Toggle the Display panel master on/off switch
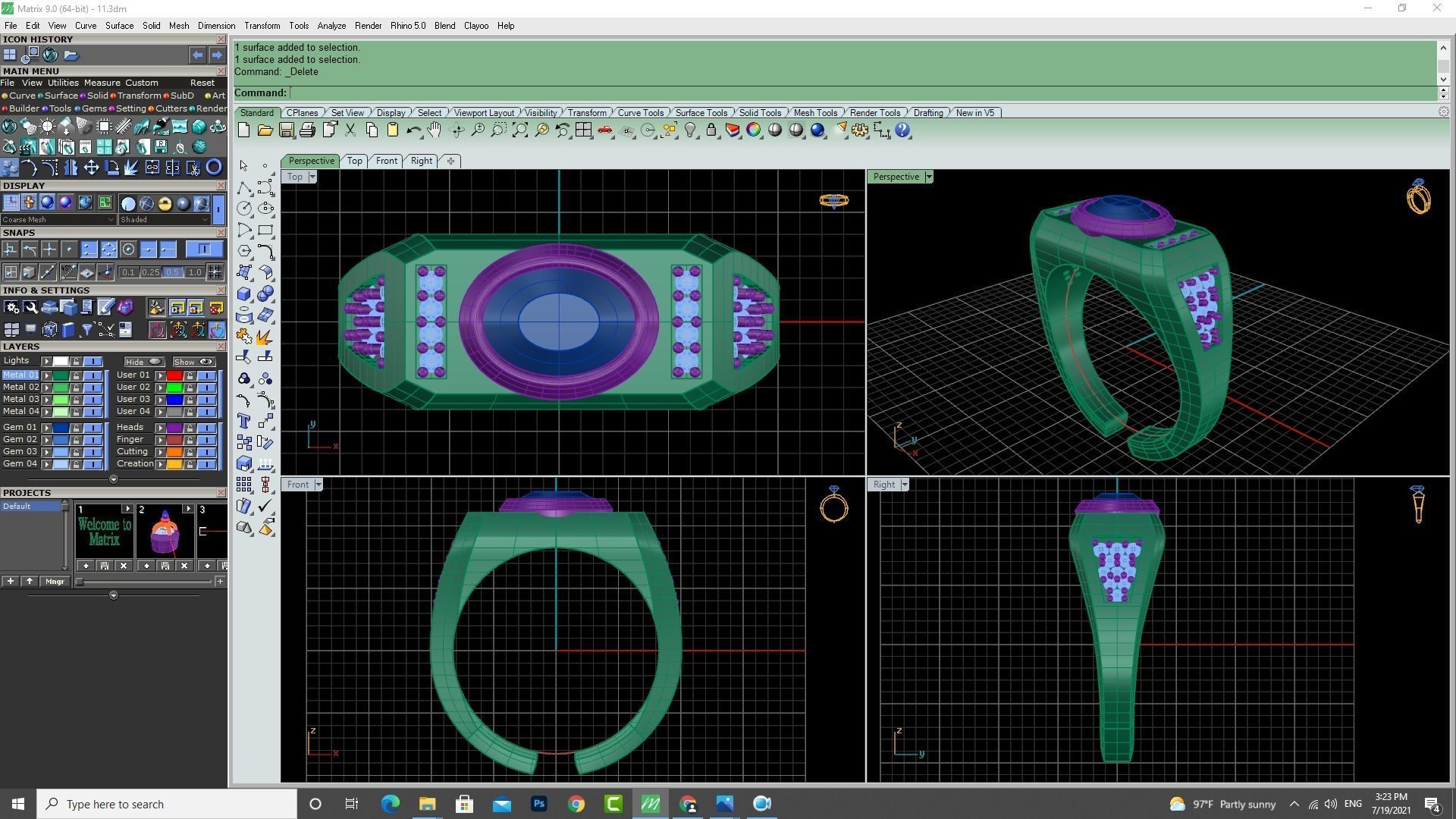The height and width of the screenshot is (819, 1456). (218, 209)
